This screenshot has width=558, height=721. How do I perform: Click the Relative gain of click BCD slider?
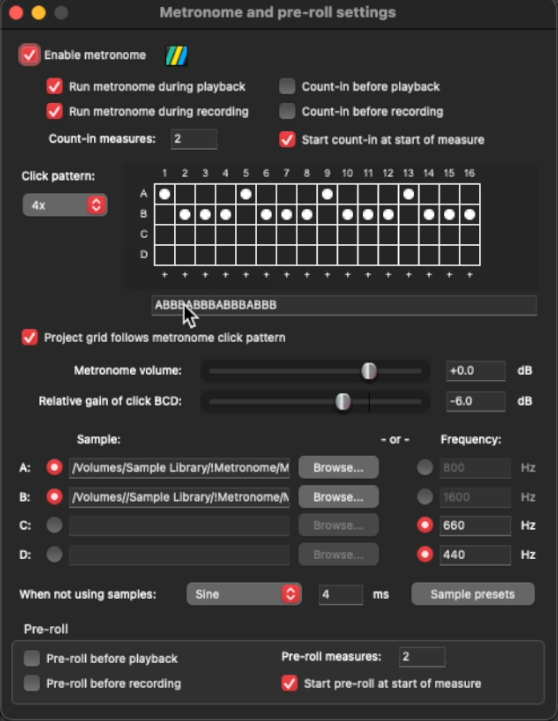point(315,401)
